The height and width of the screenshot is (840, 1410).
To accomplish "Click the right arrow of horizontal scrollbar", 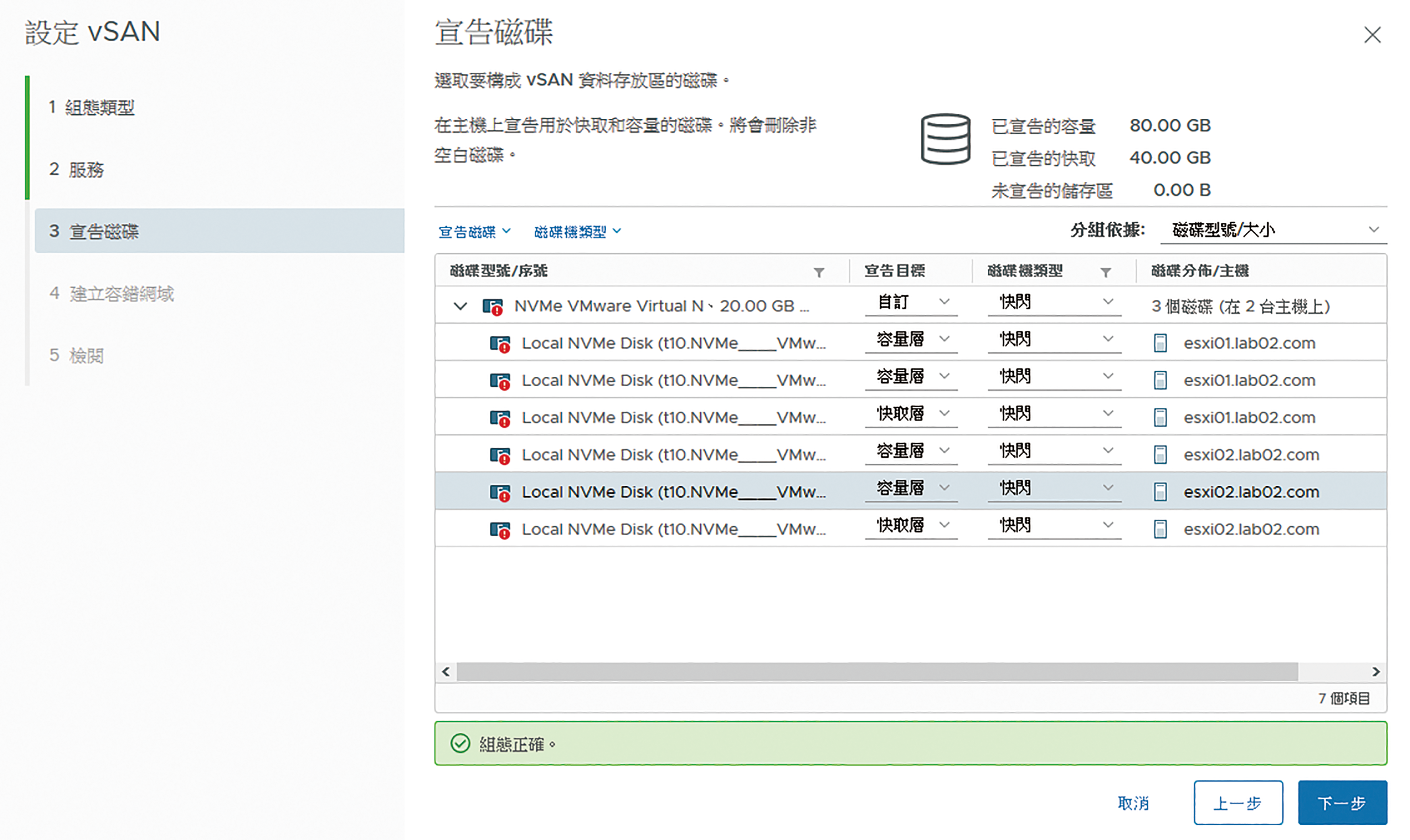I will [x=1375, y=672].
